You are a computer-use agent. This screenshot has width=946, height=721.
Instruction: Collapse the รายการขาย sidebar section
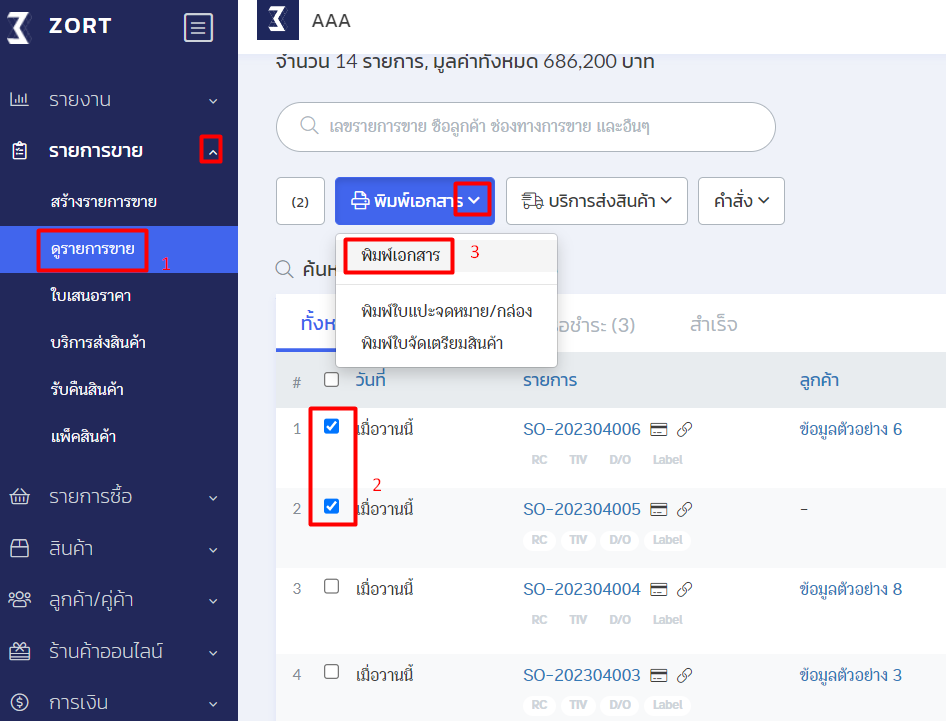211,151
